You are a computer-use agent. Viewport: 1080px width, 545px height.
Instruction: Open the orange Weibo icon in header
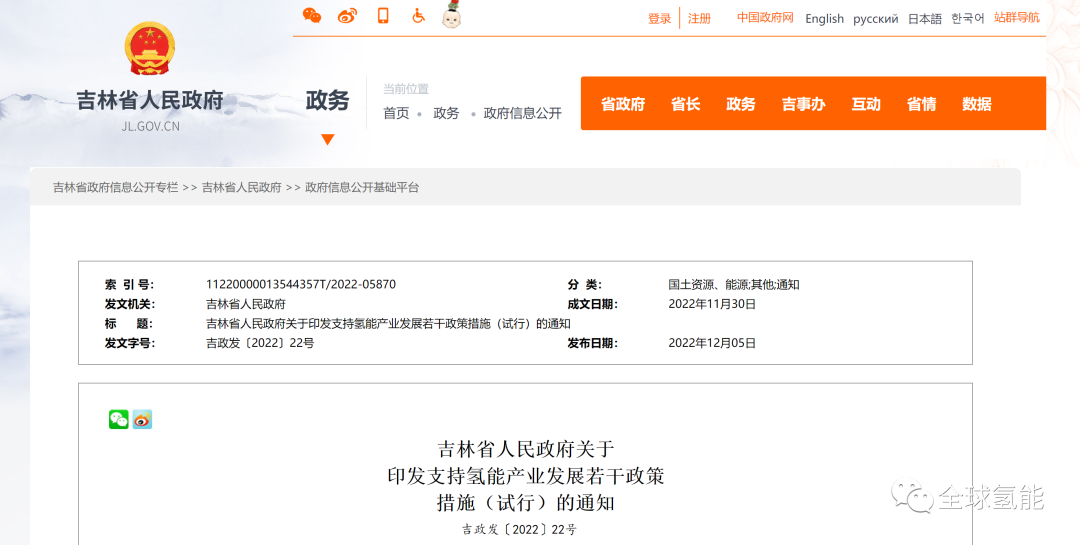347,16
